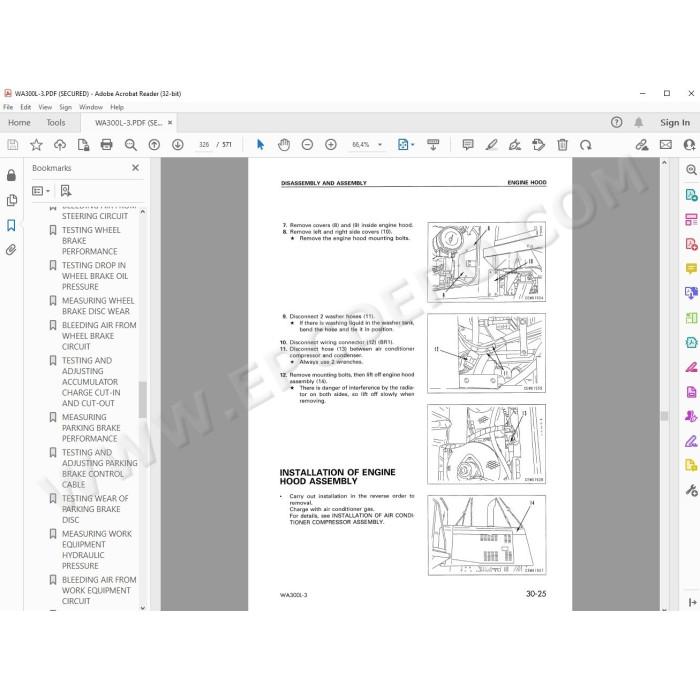The width and height of the screenshot is (700, 700).
Task: Open bookmark BLEEDING AIR FROM WHEEL BRAKE CIRCUIT
Action: coord(99,336)
